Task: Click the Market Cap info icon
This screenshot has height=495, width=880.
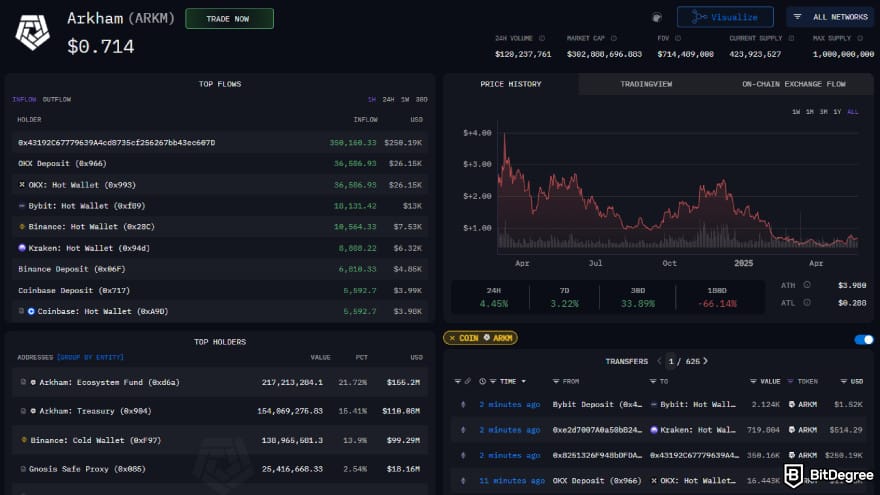Action: (x=613, y=38)
